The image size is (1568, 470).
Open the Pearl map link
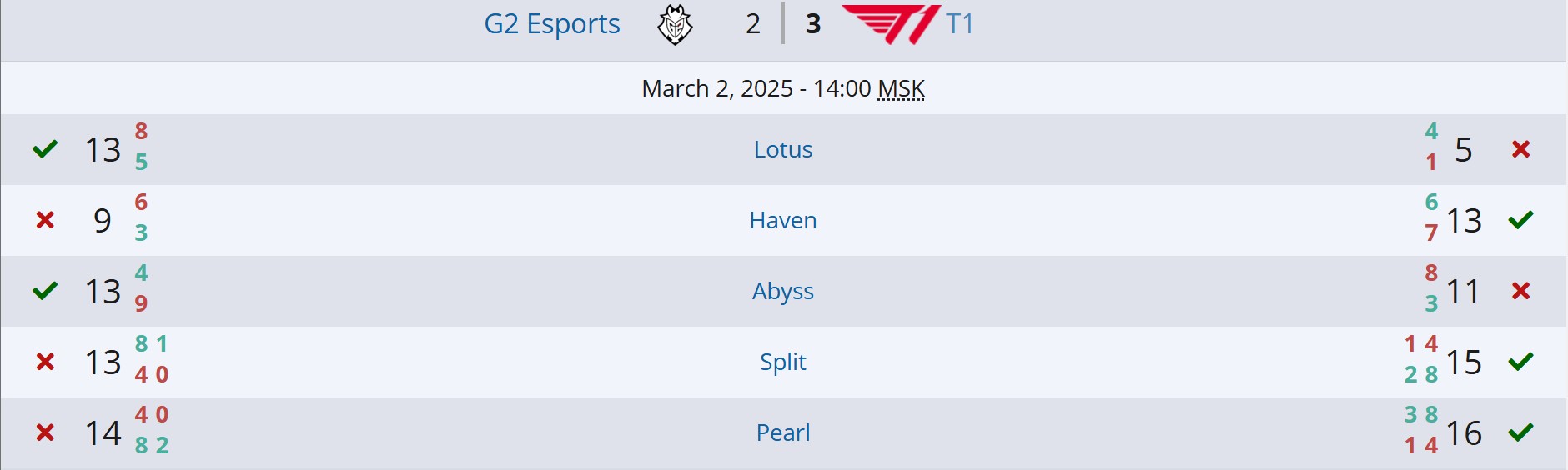coord(782,432)
